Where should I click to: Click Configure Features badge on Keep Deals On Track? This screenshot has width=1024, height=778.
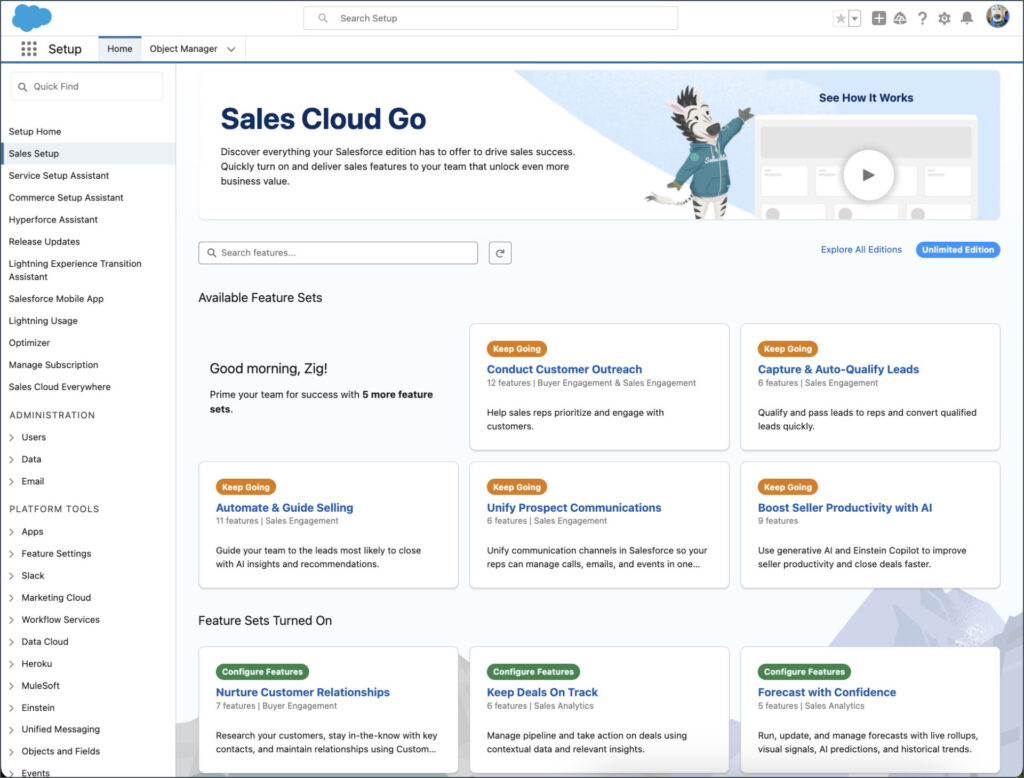tap(533, 672)
